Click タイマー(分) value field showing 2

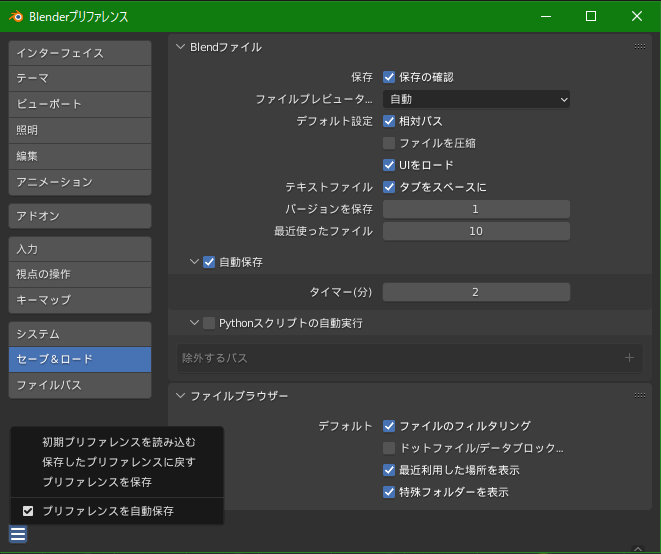click(476, 292)
